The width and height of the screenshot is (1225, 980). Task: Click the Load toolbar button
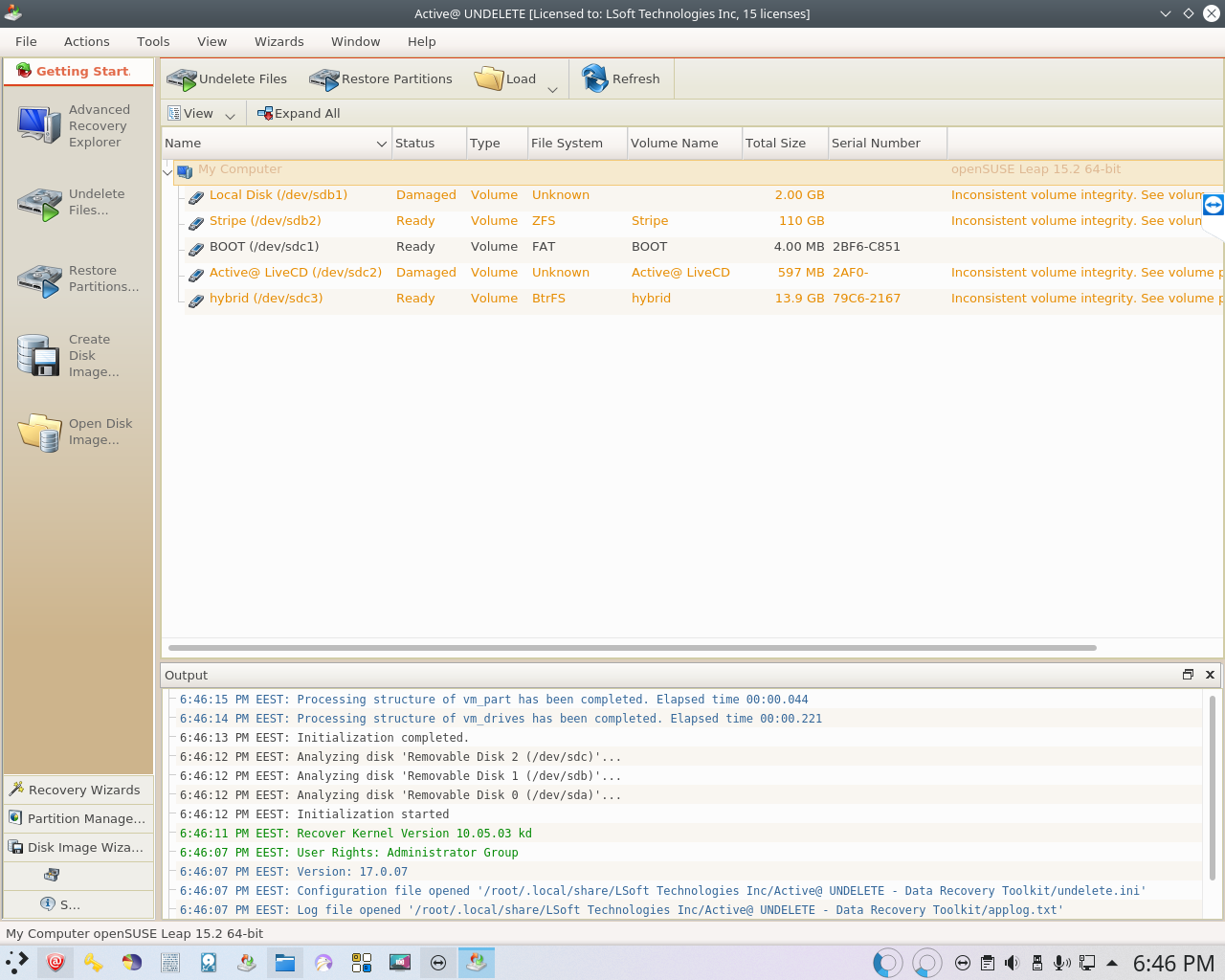pos(506,78)
